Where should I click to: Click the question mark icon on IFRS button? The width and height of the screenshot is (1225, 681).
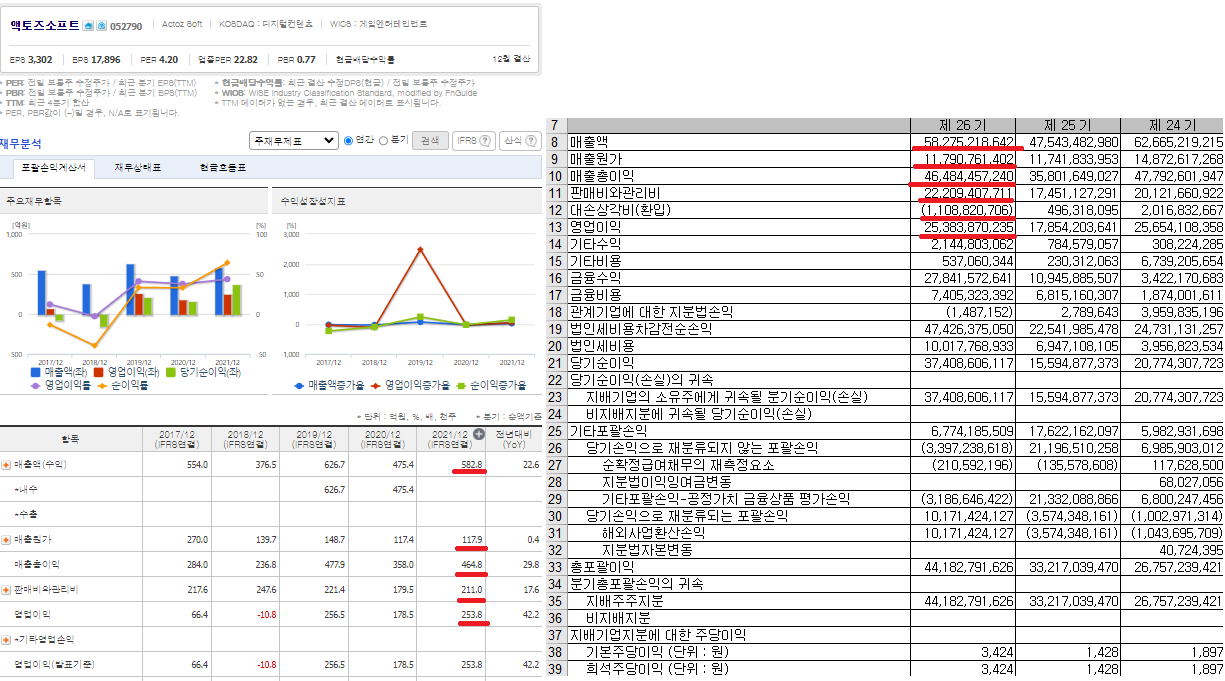click(x=484, y=141)
